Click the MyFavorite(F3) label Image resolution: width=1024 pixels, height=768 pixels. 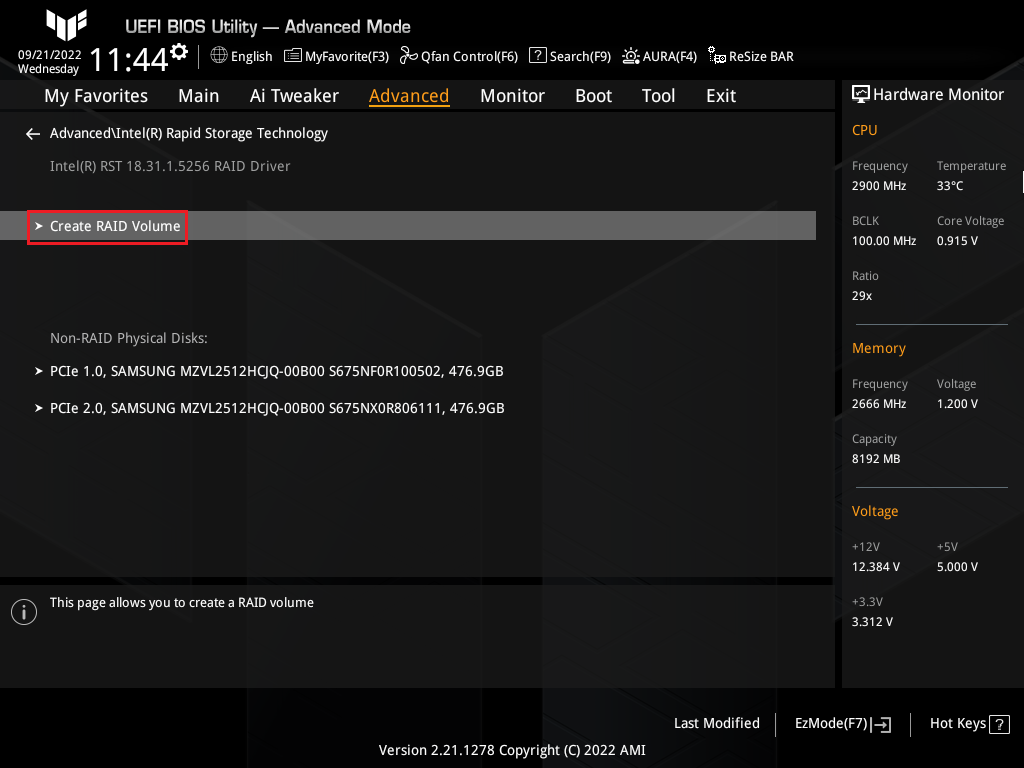pyautogui.click(x=347, y=57)
